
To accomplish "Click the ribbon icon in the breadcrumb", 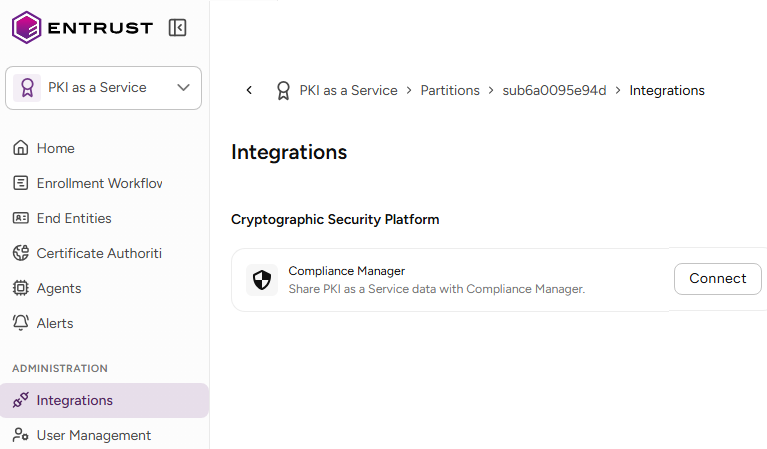I will pyautogui.click(x=283, y=90).
